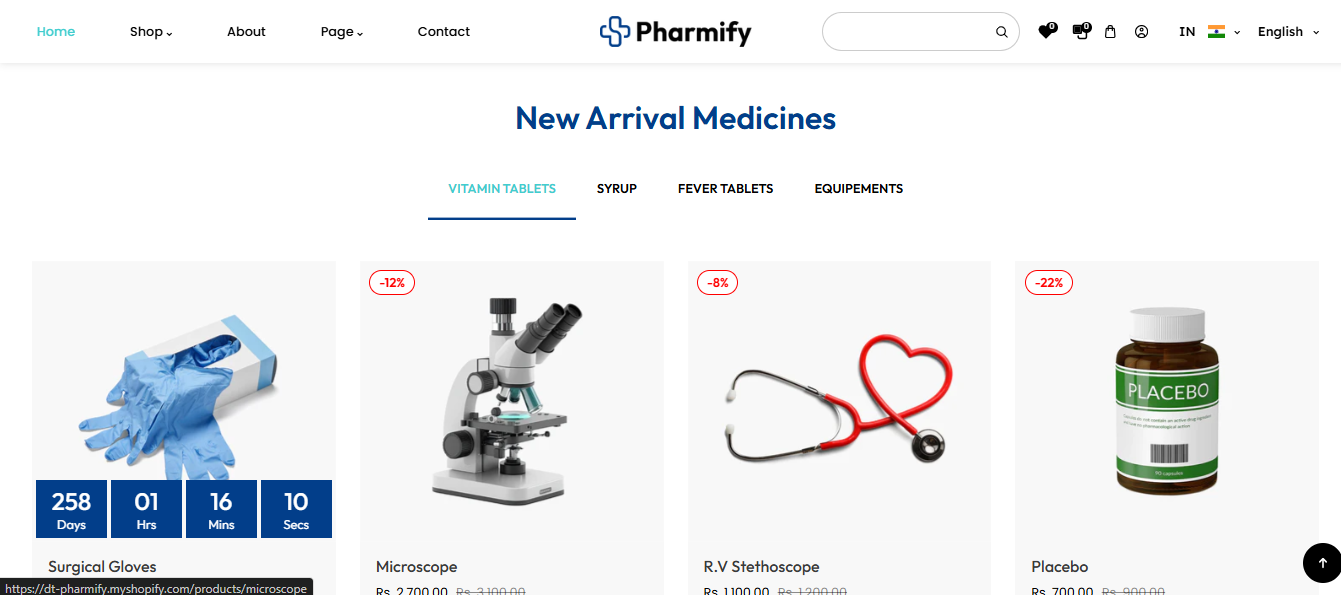
Task: Click the Pharmify logo
Action: [x=676, y=32]
